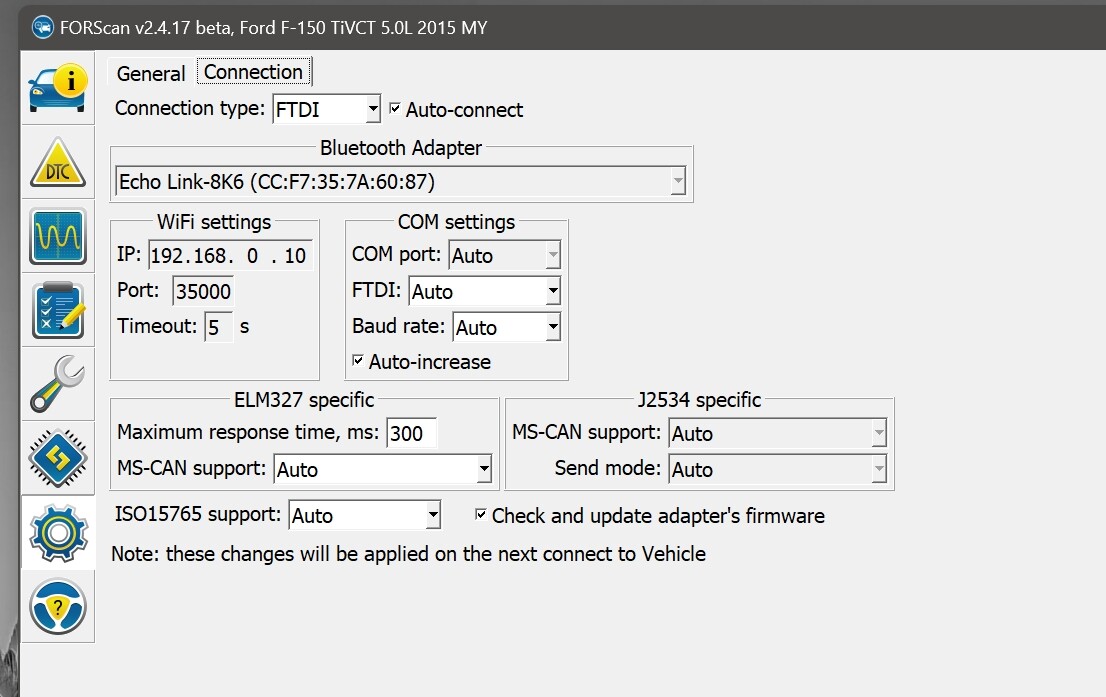
Task: Open the gear settings section
Action: pyautogui.click(x=58, y=533)
